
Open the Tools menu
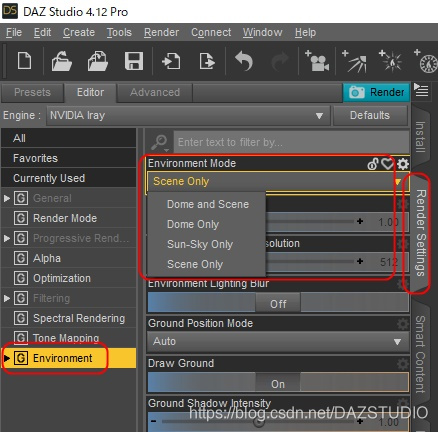click(x=119, y=32)
